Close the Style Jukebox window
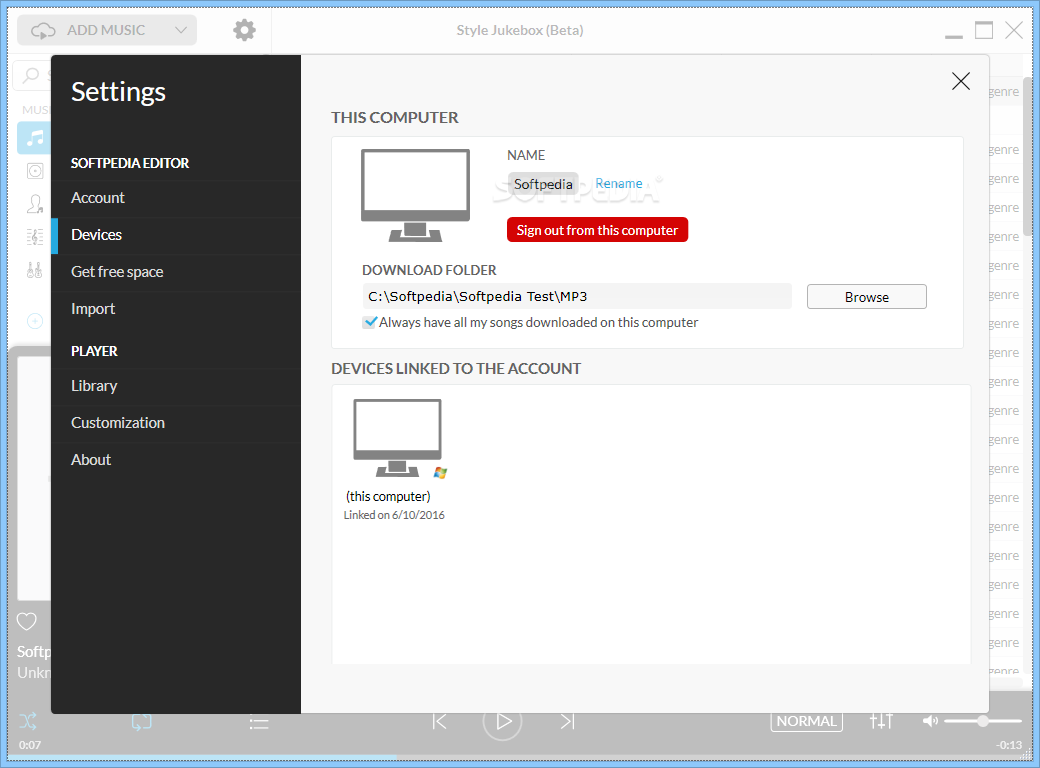The height and width of the screenshot is (768, 1040). (x=1013, y=31)
